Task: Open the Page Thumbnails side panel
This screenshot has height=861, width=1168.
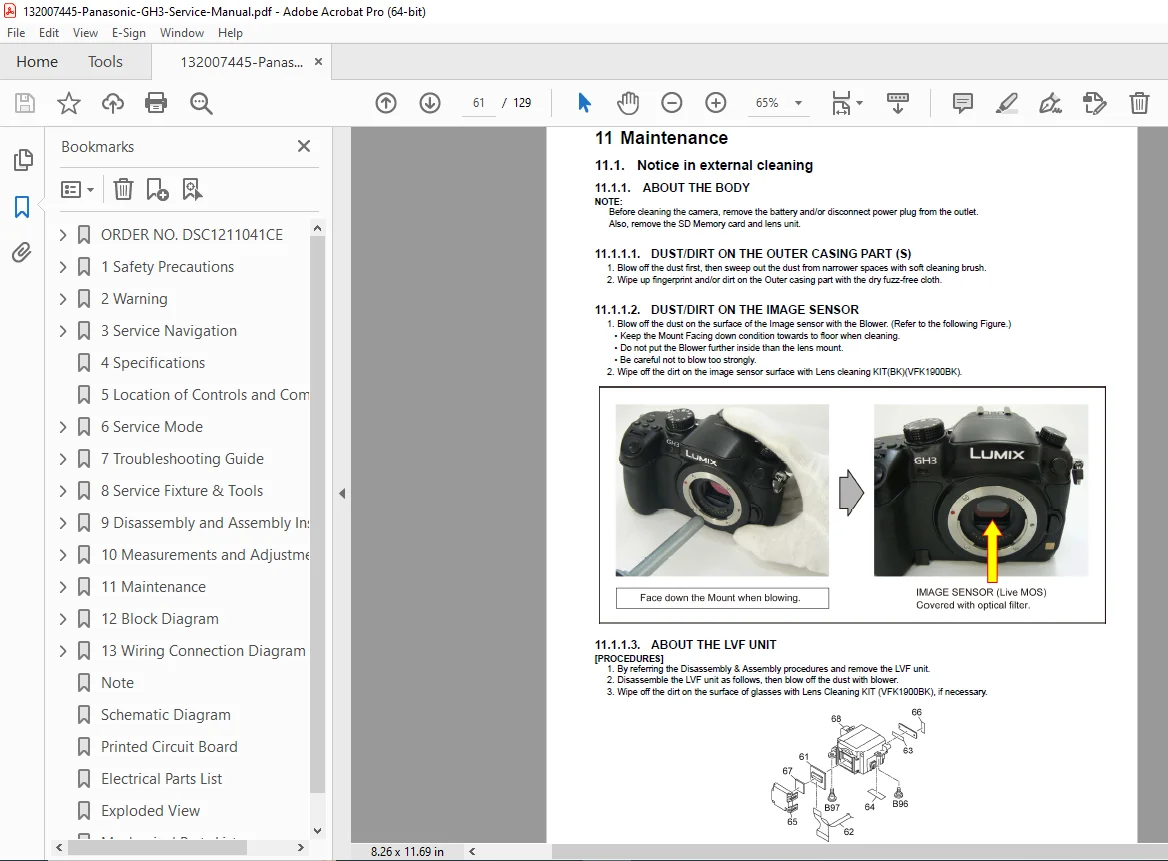Action: tap(23, 159)
